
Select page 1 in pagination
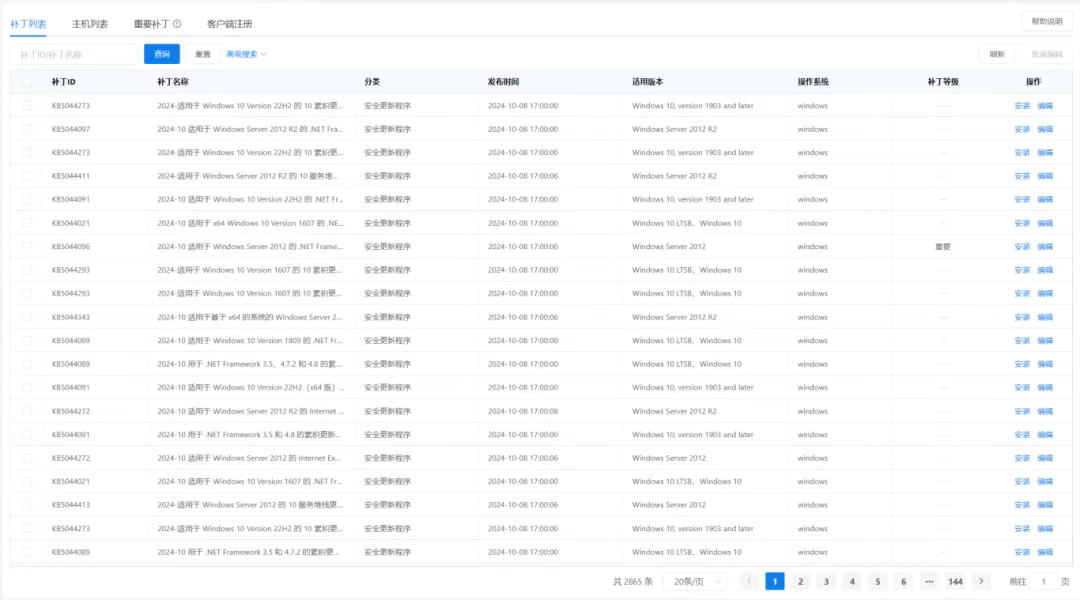[x=774, y=581]
